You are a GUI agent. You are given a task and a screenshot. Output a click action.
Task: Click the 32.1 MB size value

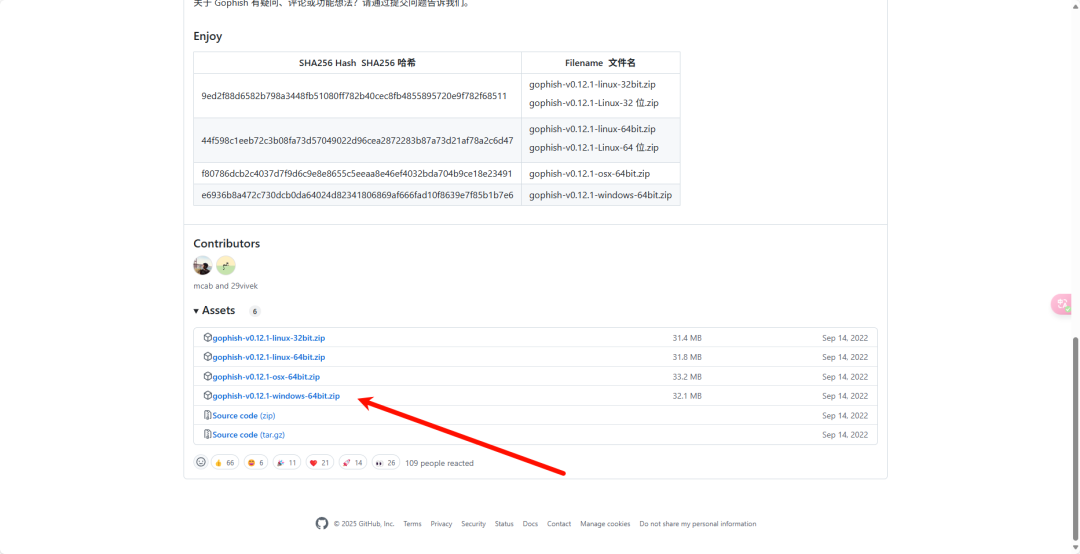click(x=687, y=396)
